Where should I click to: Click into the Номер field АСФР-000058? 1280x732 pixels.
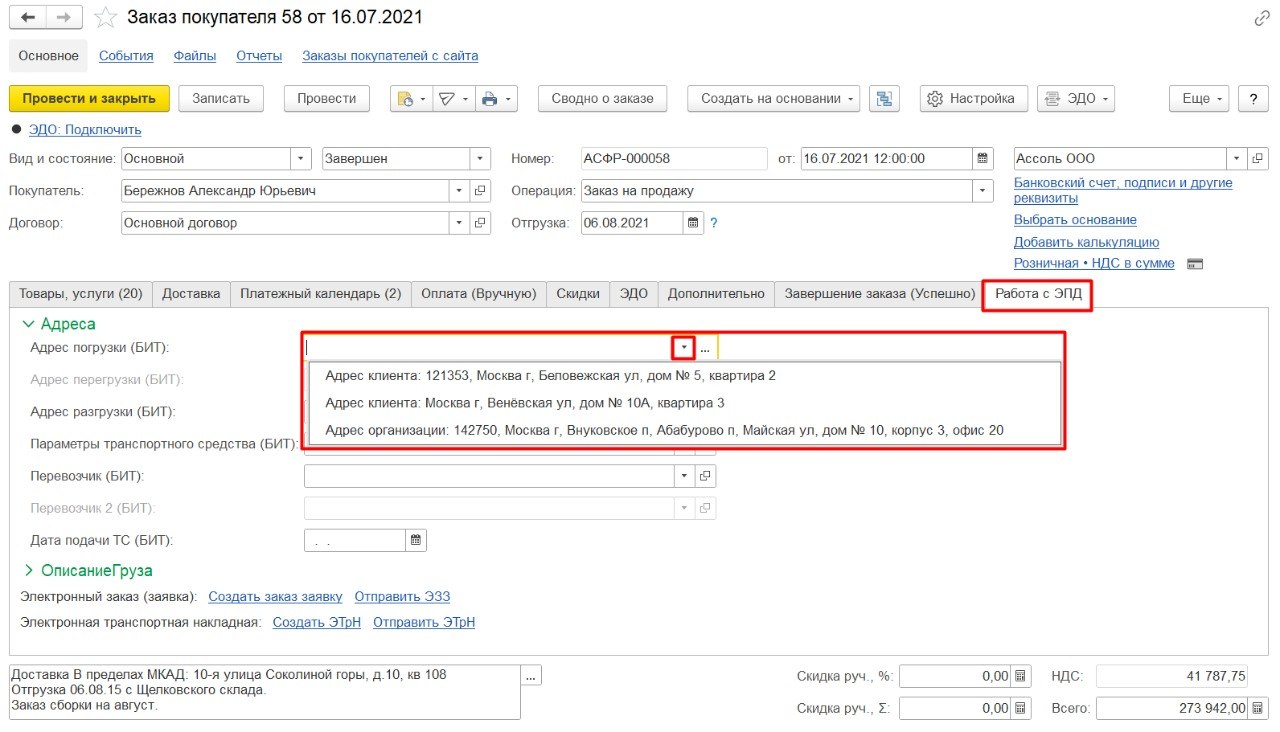(x=672, y=158)
